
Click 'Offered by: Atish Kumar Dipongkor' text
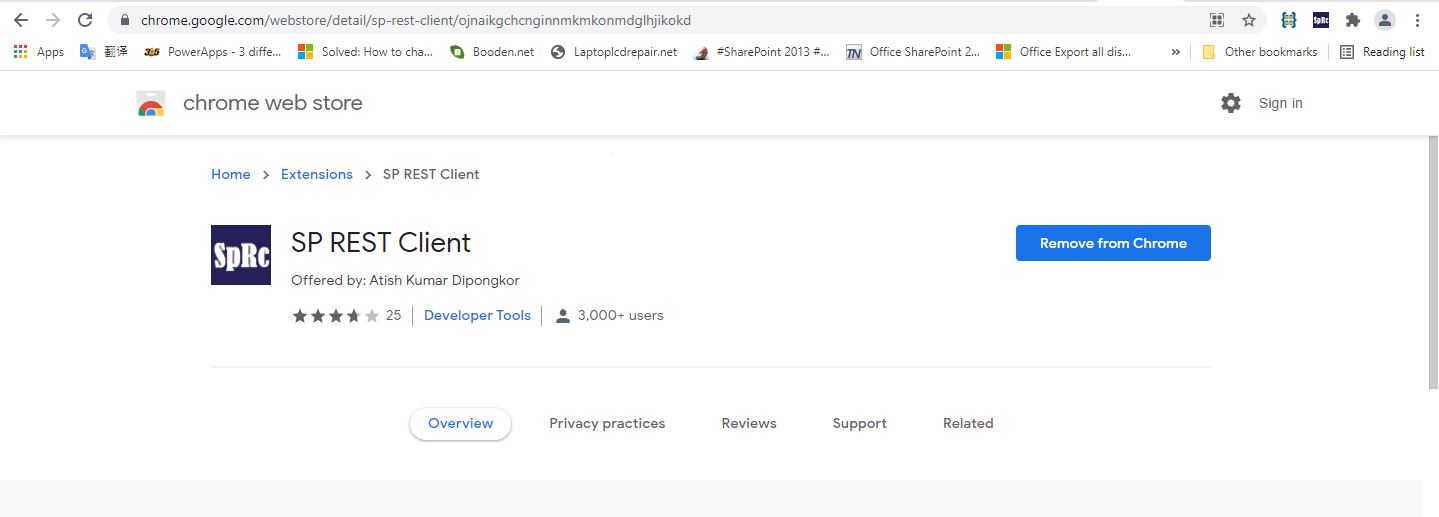[405, 280]
